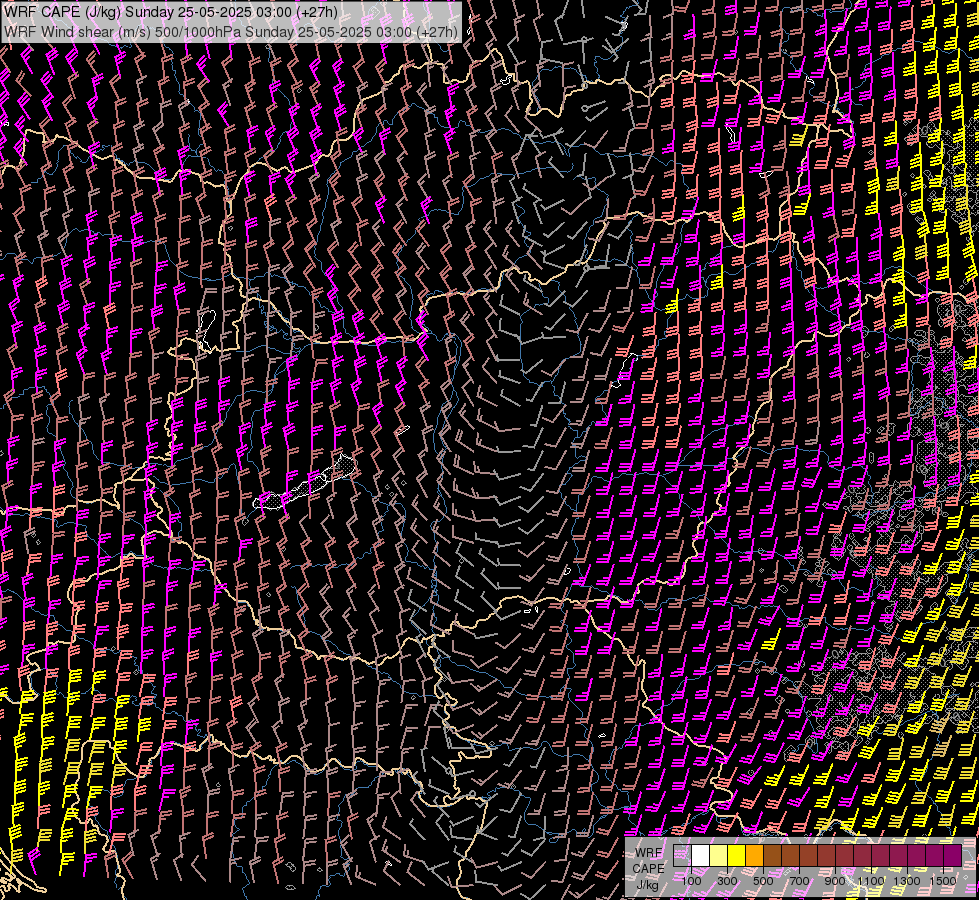Click the legend value 1100

[870, 881]
